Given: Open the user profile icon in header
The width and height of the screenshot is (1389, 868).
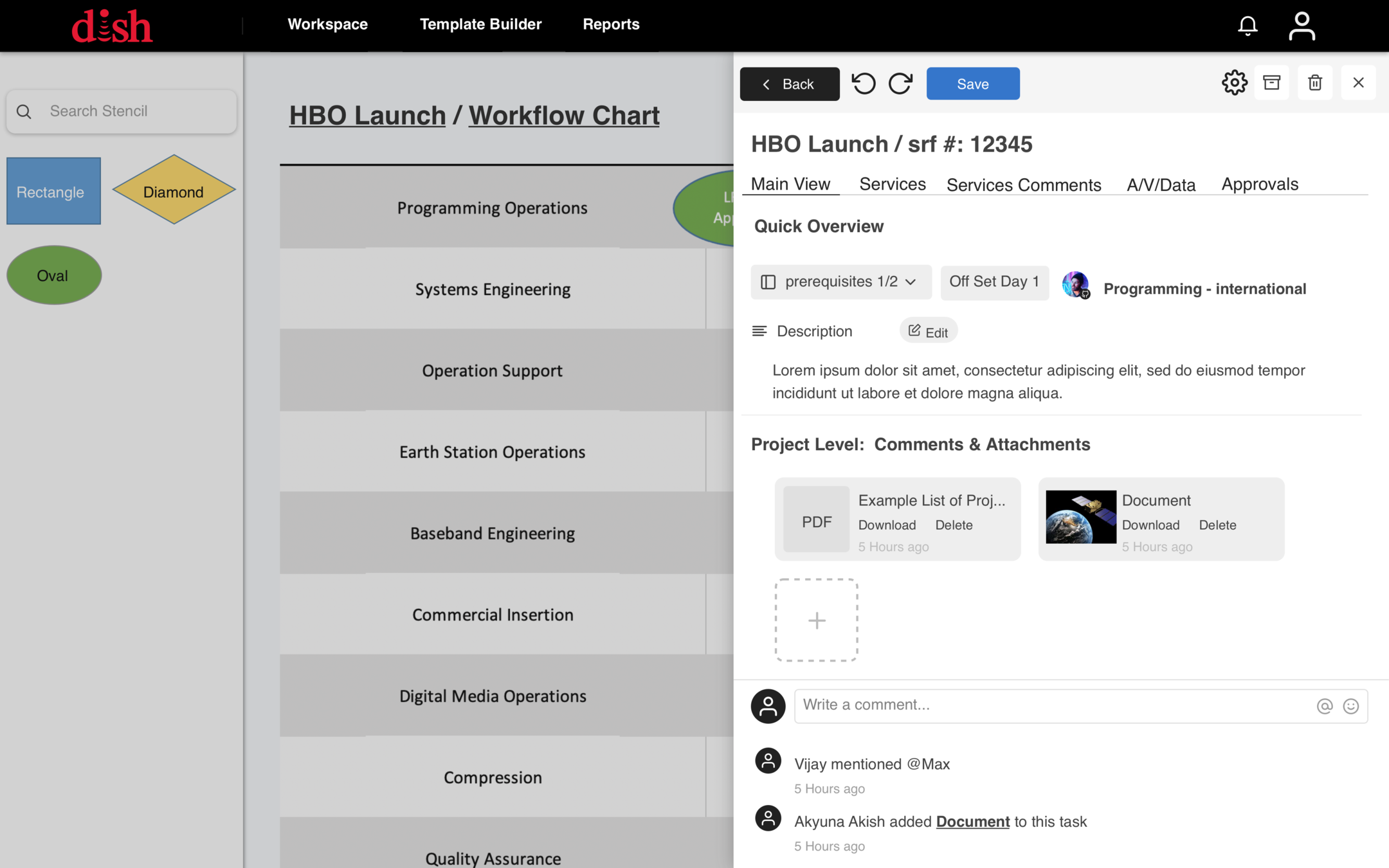Looking at the screenshot, I should (x=1302, y=26).
